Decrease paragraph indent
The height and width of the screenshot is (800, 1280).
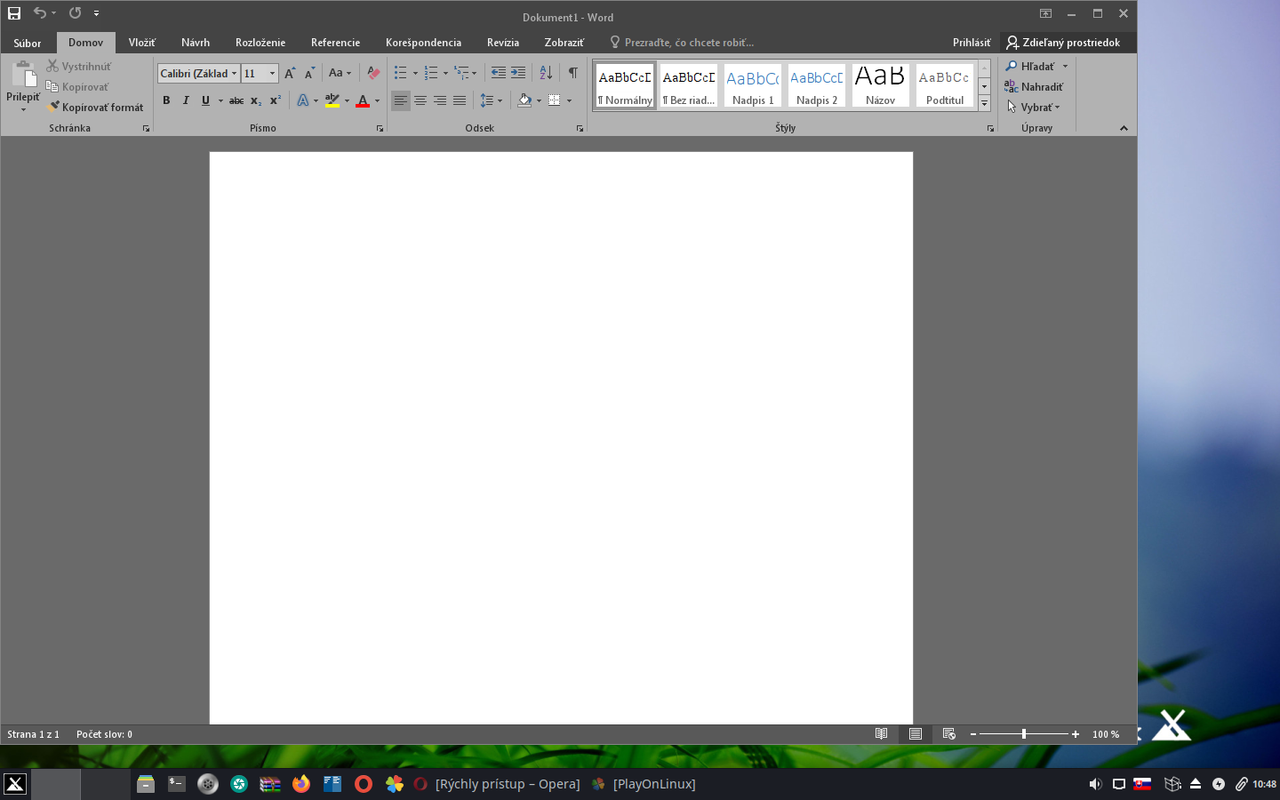tap(498, 73)
